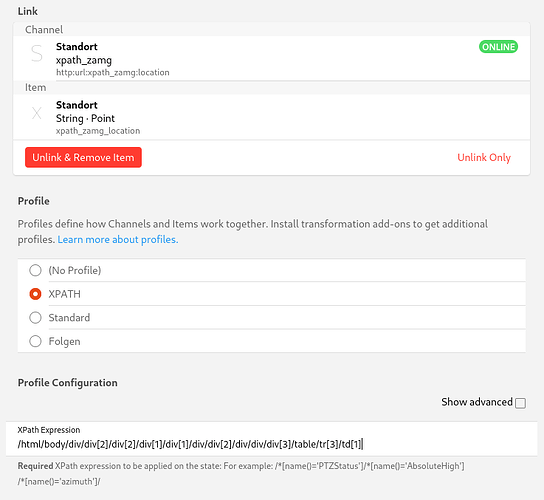Click Unlink & Remove Item button
Screen dimensions: 544x500
(83, 157)
